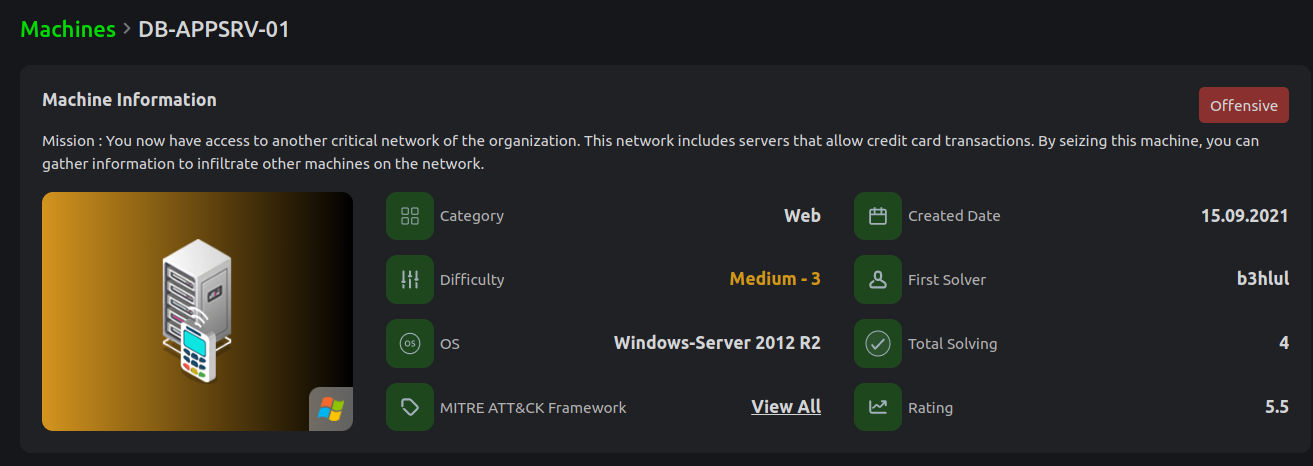
Task: Click the Difficulty sliders icon
Action: point(409,280)
